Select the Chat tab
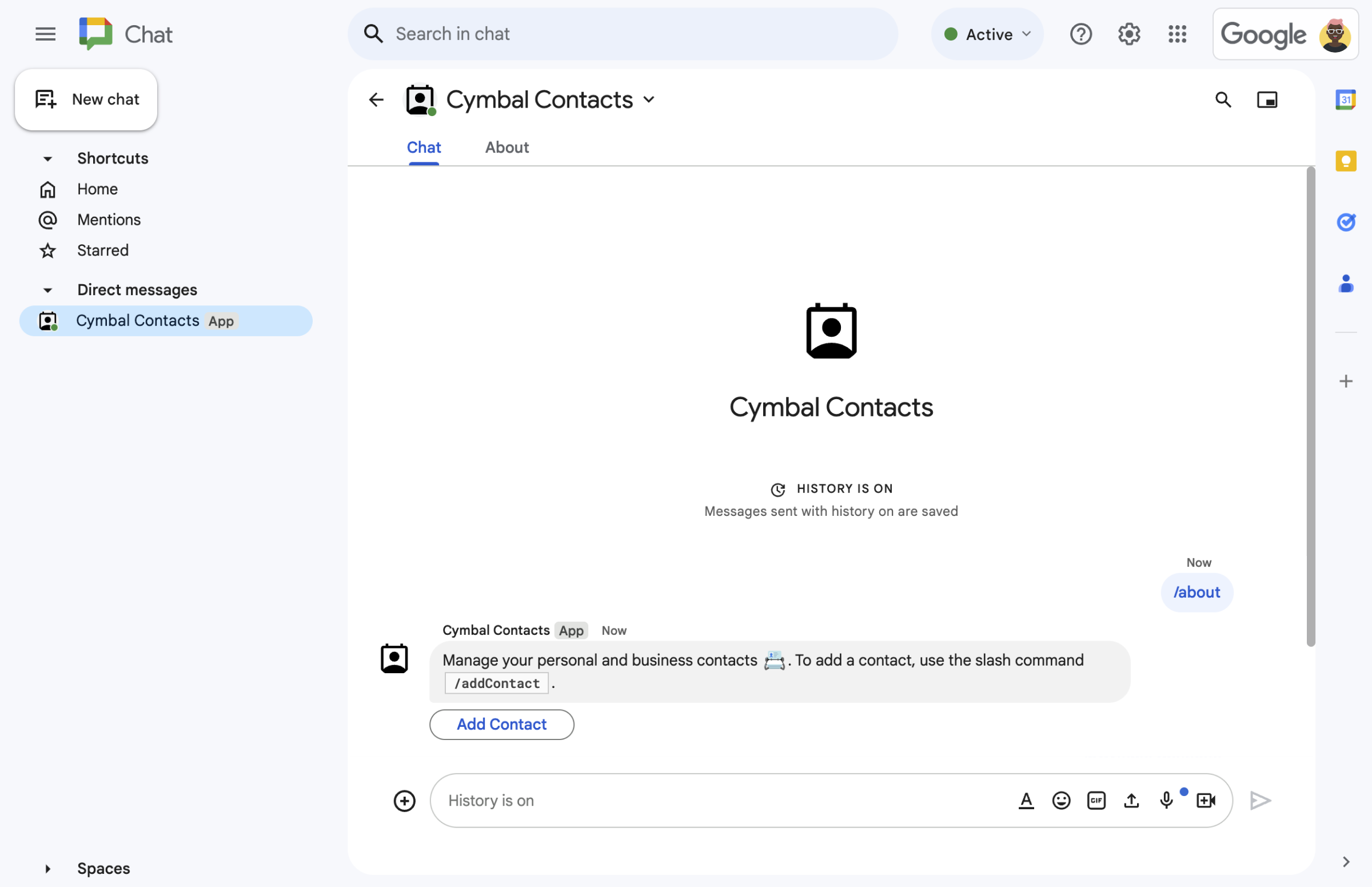 coord(423,147)
